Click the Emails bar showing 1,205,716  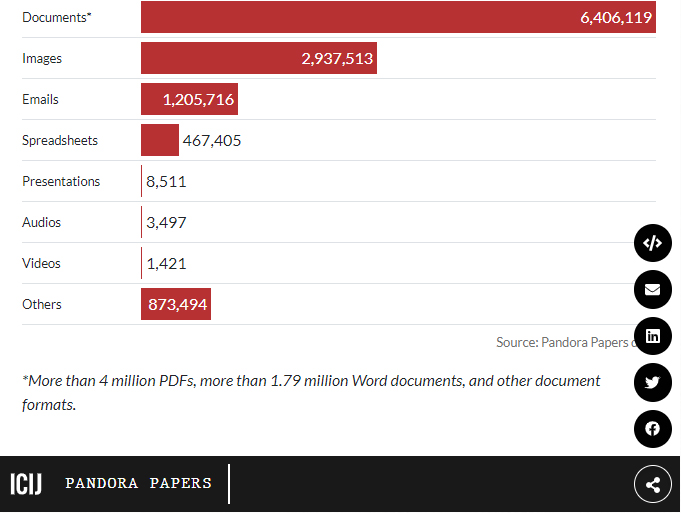pos(189,99)
